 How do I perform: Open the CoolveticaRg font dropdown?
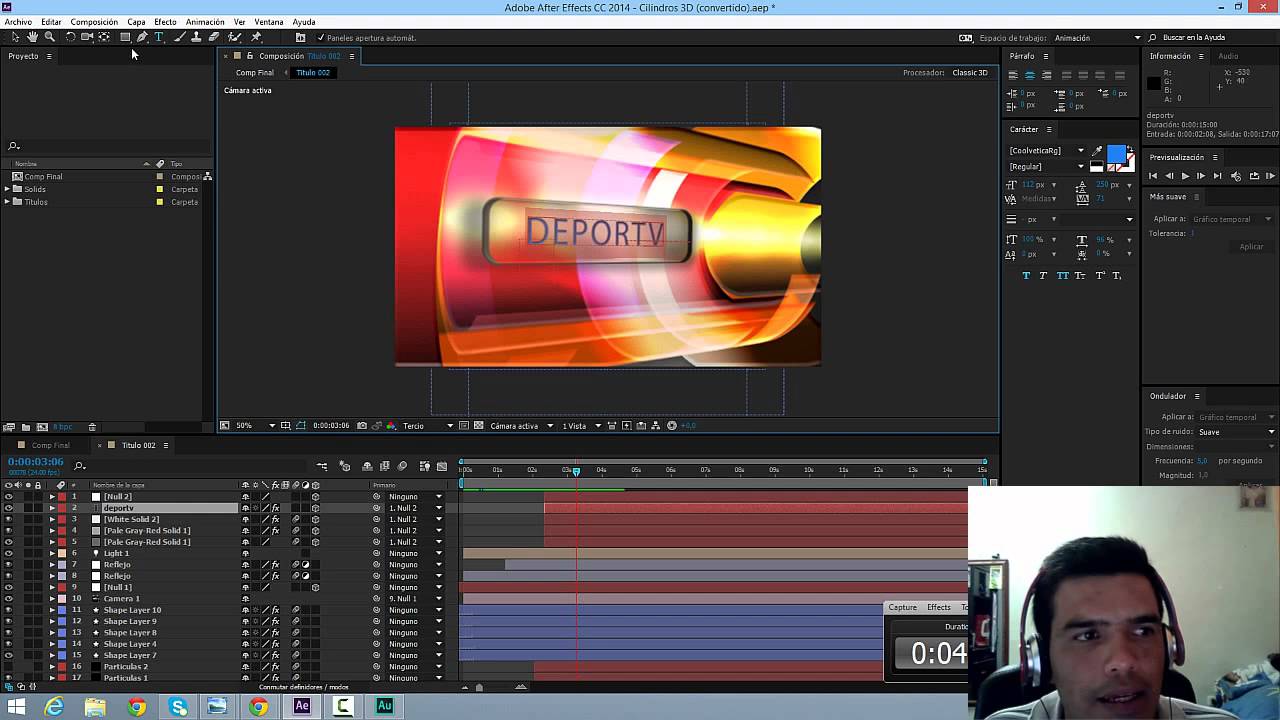click(1080, 151)
